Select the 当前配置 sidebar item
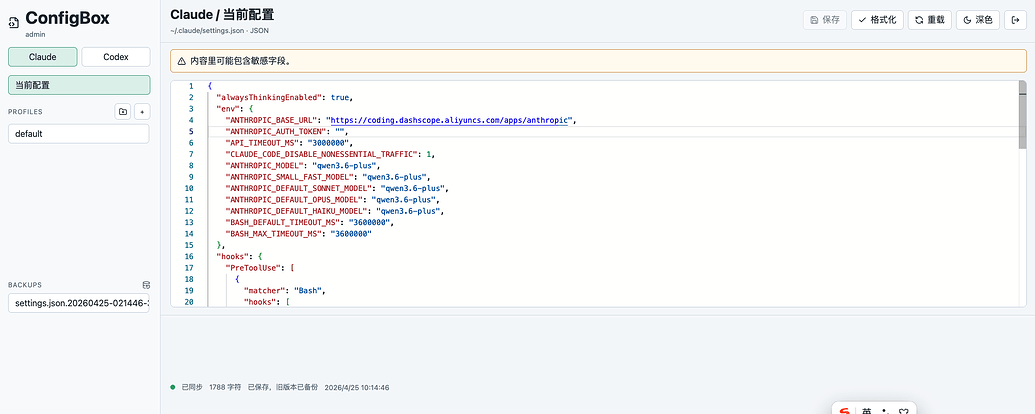This screenshot has width=1035, height=414. 79,85
